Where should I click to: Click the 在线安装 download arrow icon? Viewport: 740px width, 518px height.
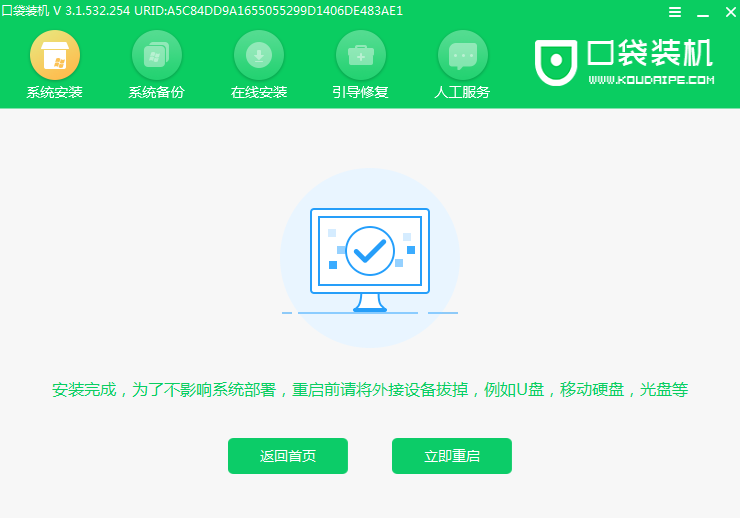[x=259, y=55]
